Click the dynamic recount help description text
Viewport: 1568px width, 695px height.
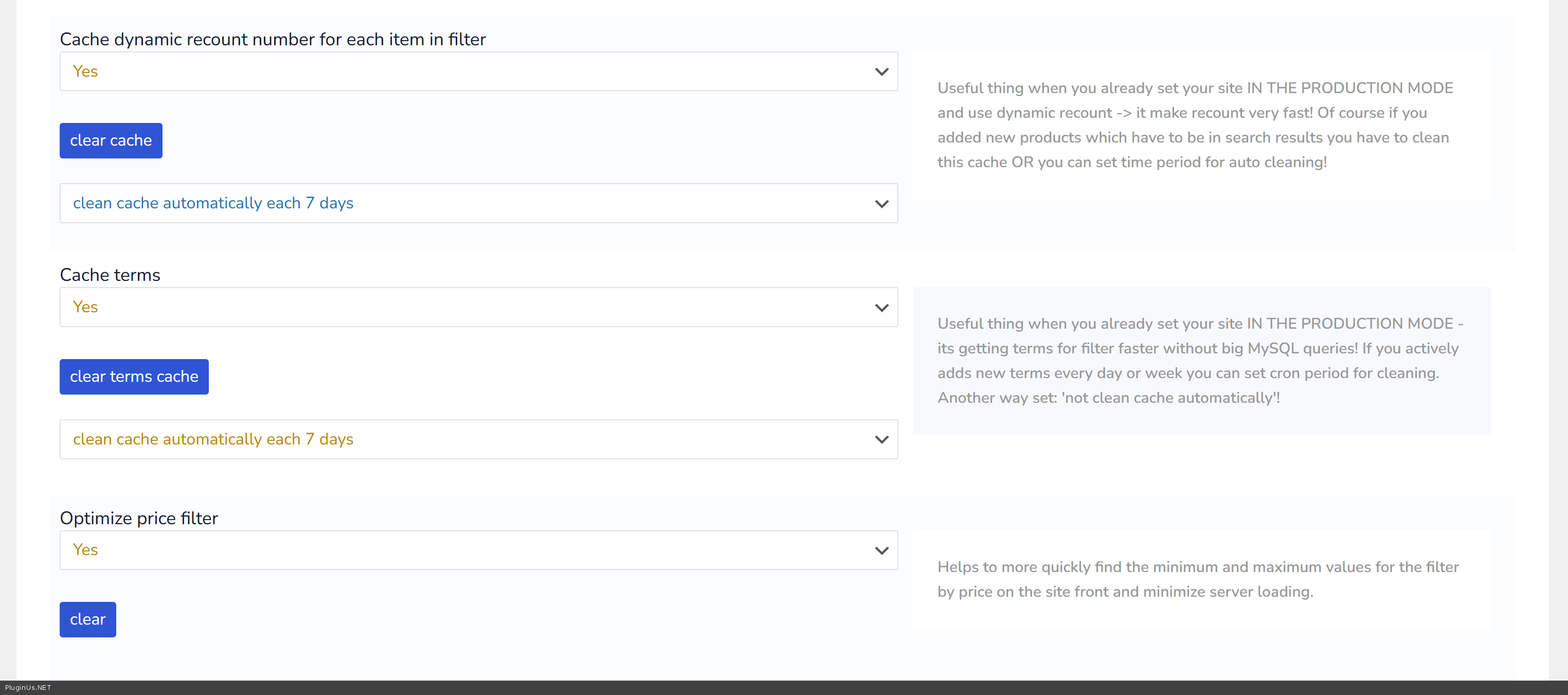pos(1194,126)
